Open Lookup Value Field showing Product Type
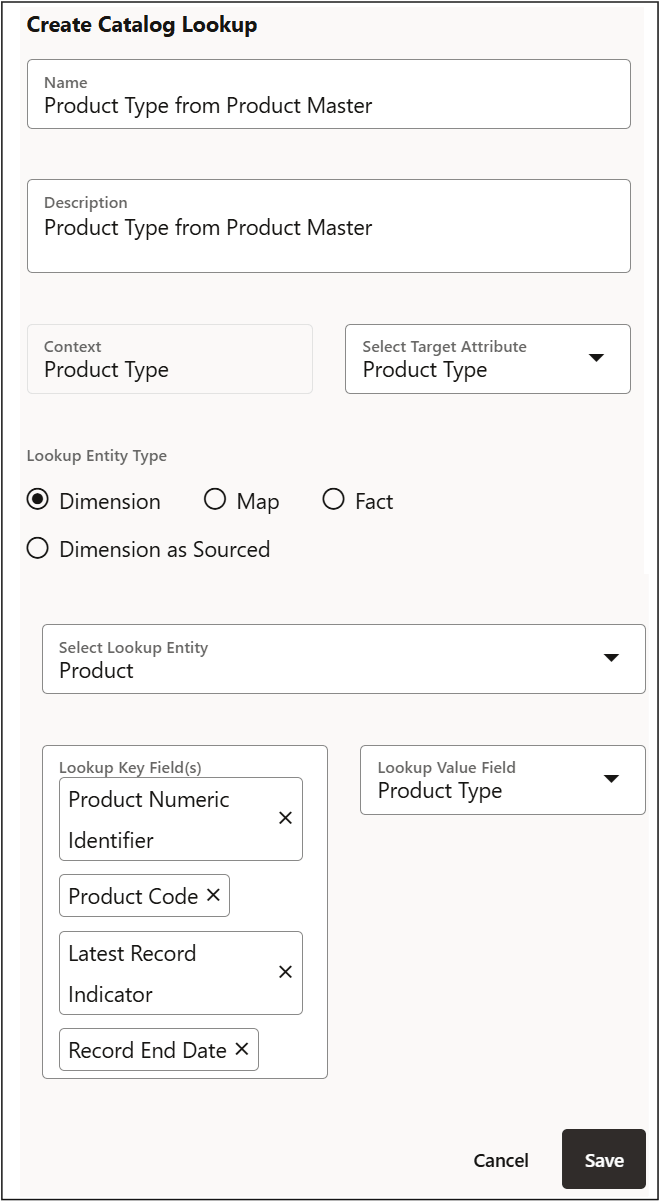Screen dimensions: 659x1201 point(480,780)
